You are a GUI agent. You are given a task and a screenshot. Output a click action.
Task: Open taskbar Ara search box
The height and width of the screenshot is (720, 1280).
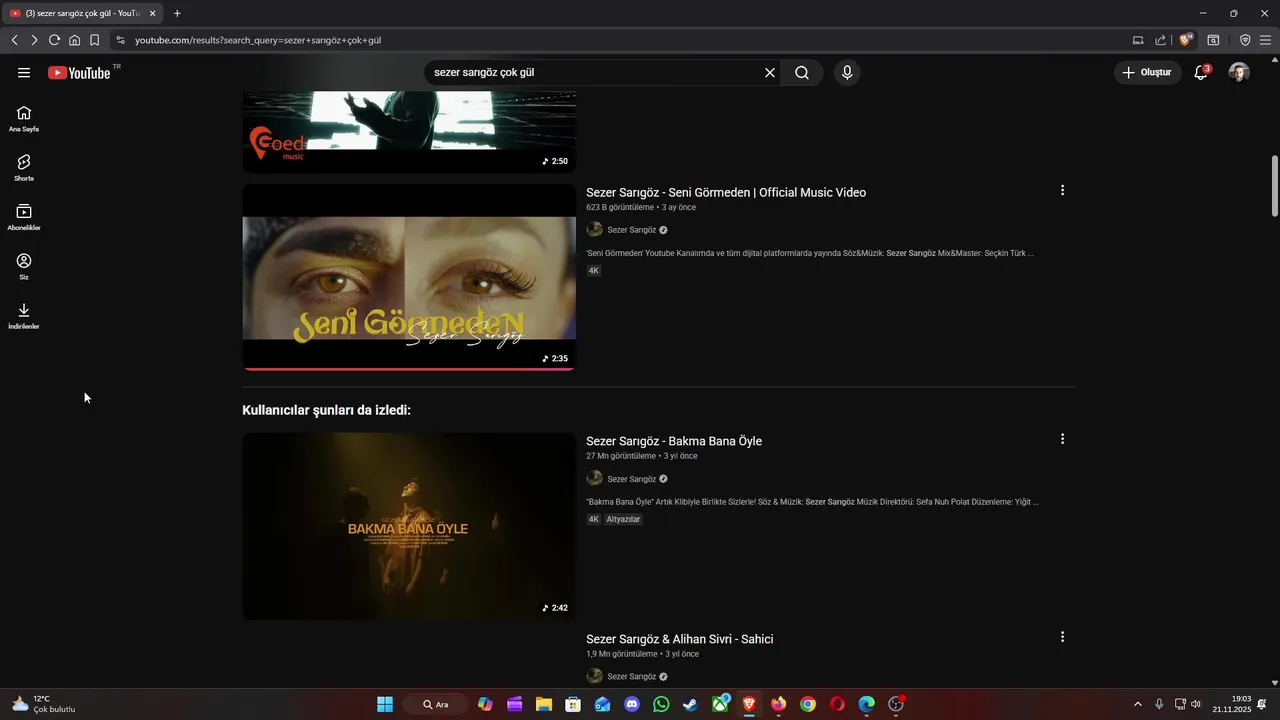coord(435,704)
